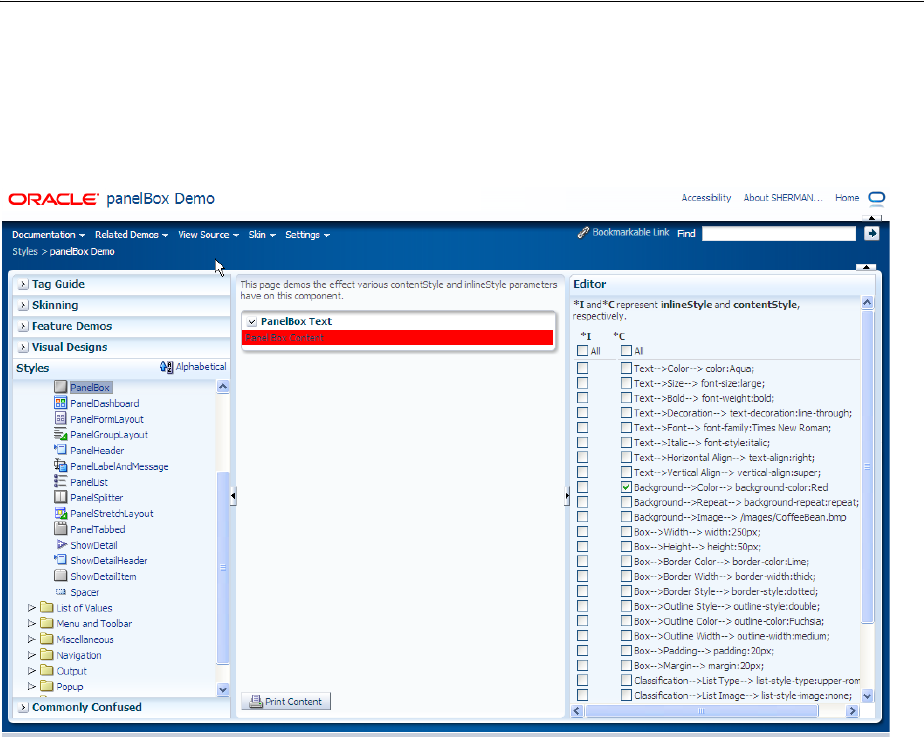Enable contentStyle font-weight:bold checkbox
The image size is (924, 737).
point(626,398)
